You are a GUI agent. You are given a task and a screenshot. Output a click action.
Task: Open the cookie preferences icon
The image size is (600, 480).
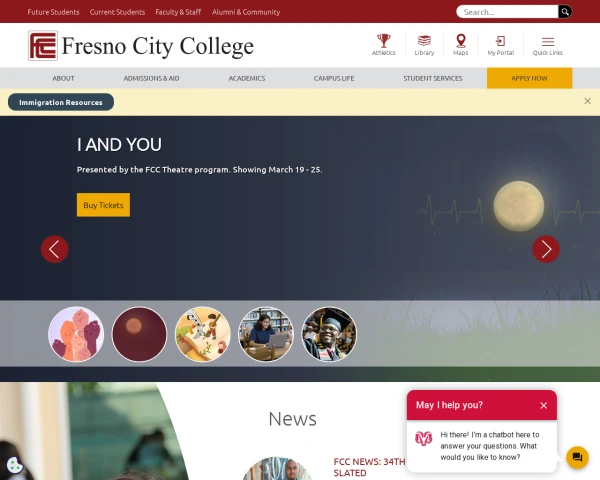pyautogui.click(x=15, y=465)
